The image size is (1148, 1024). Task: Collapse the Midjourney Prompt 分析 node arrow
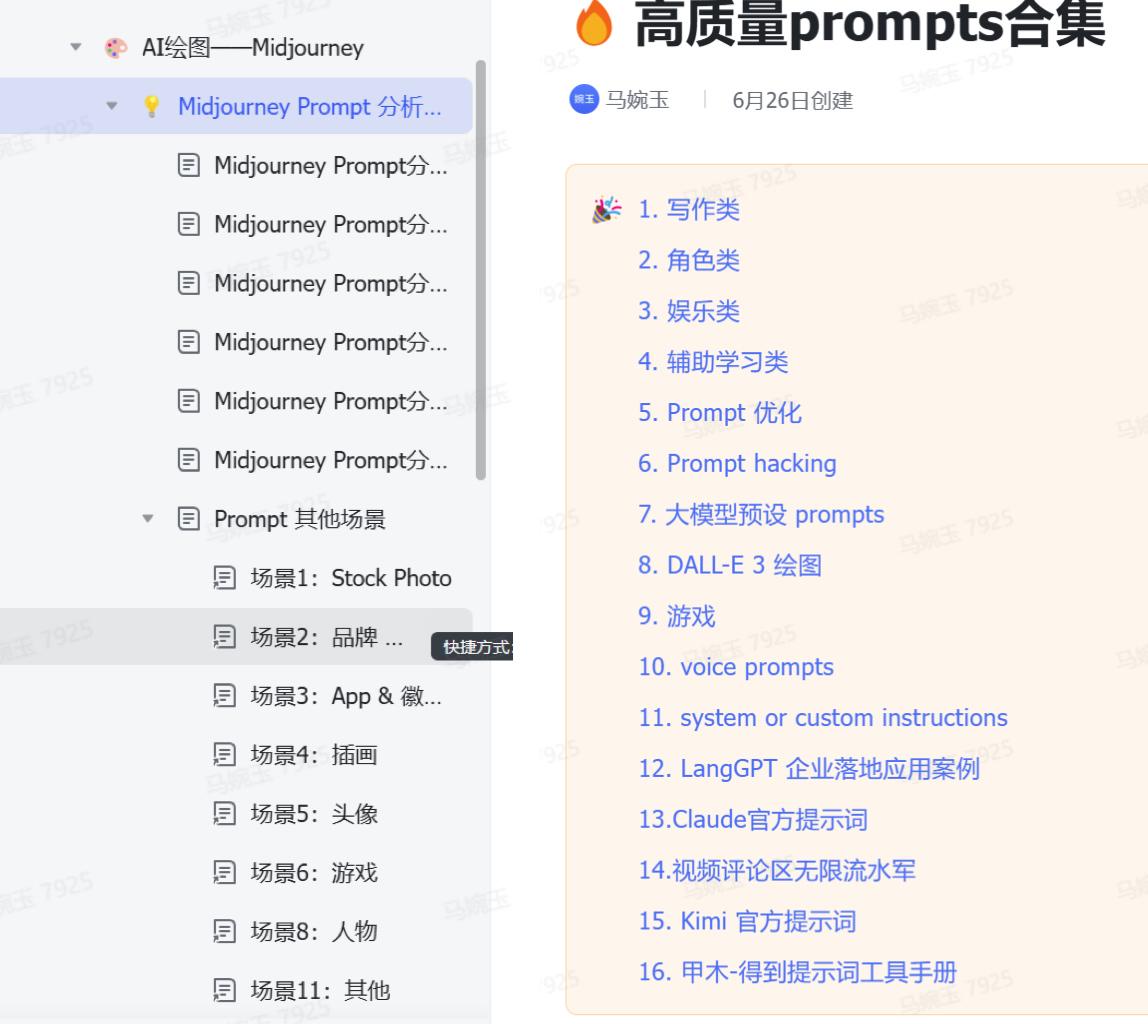(112, 106)
